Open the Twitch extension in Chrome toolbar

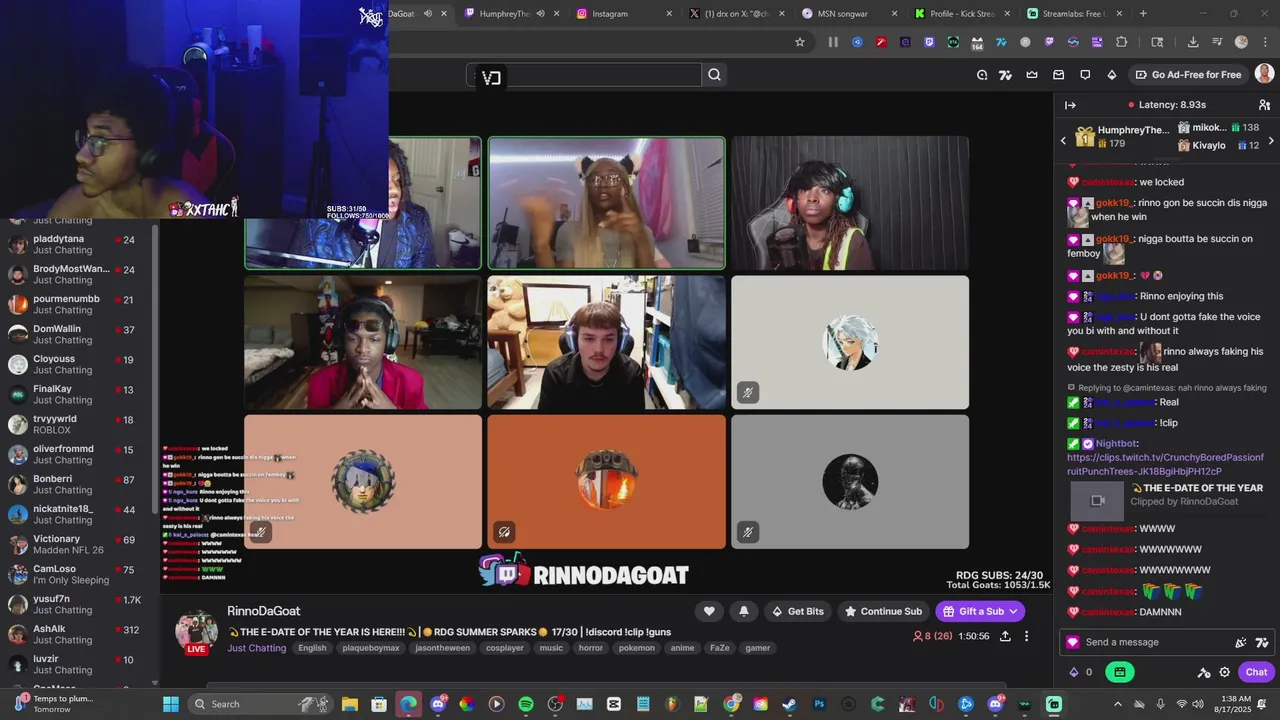pyautogui.click(x=929, y=42)
